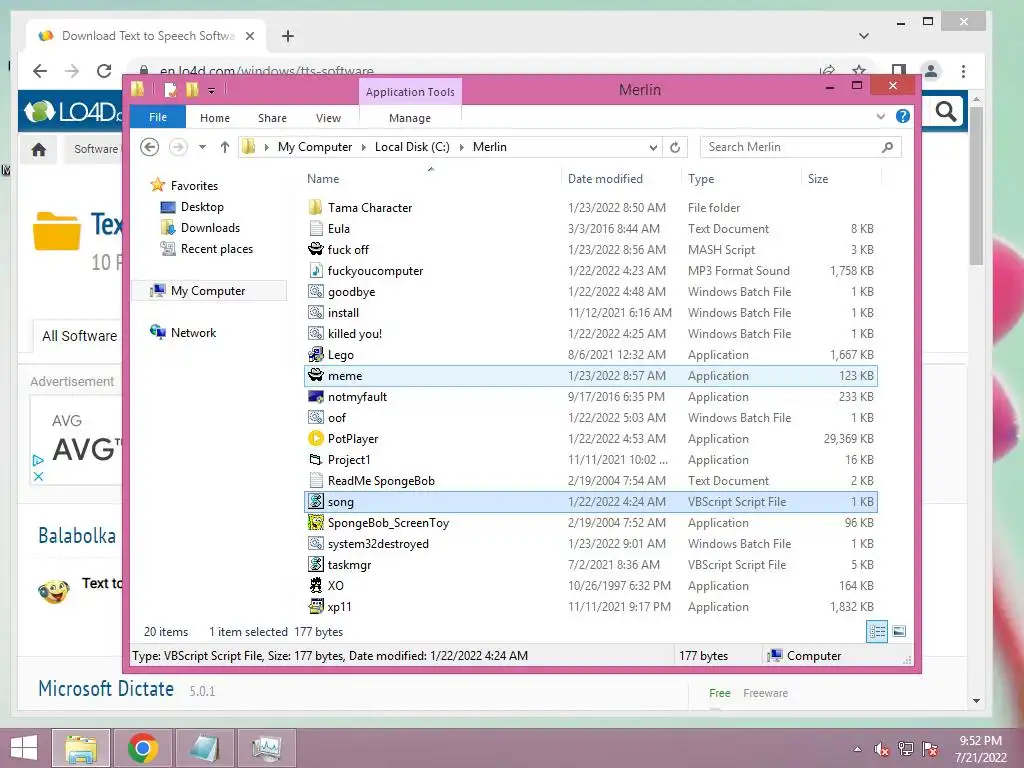
Task: Expand the address bar history dropdown
Action: (653, 147)
